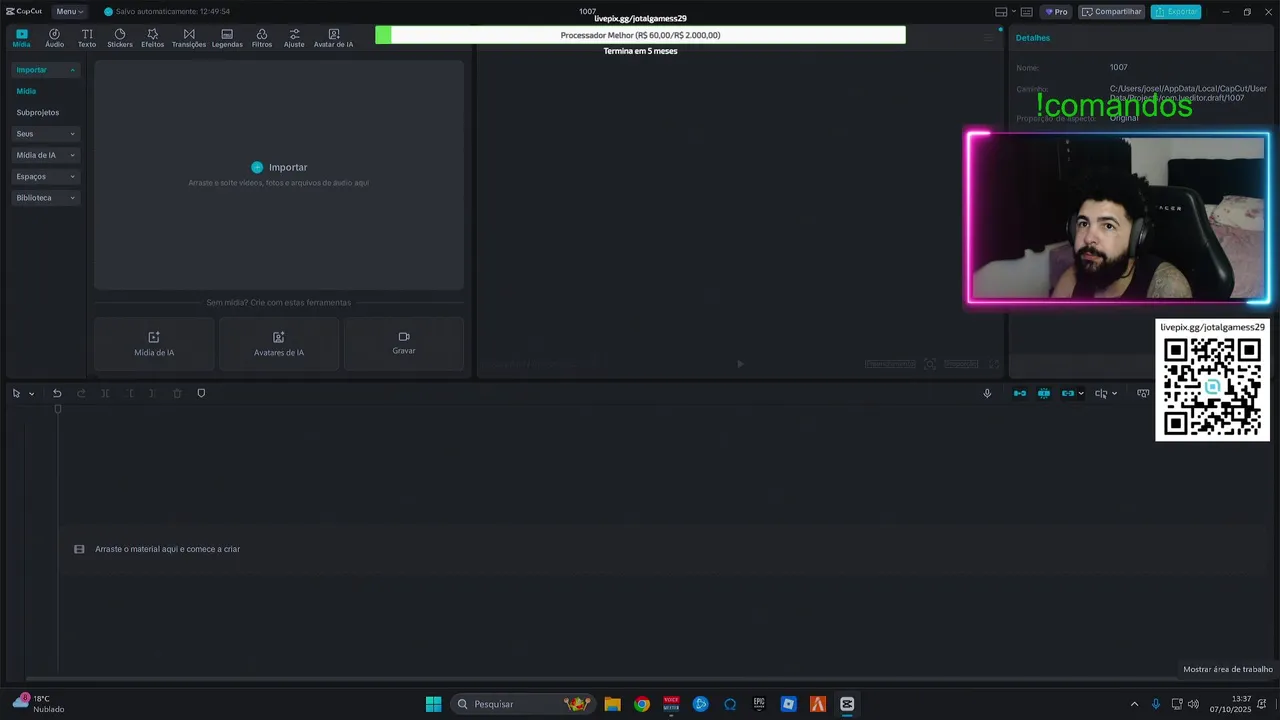Select the Detalhes panel tab
The width and height of the screenshot is (1280, 720).
click(x=1033, y=38)
